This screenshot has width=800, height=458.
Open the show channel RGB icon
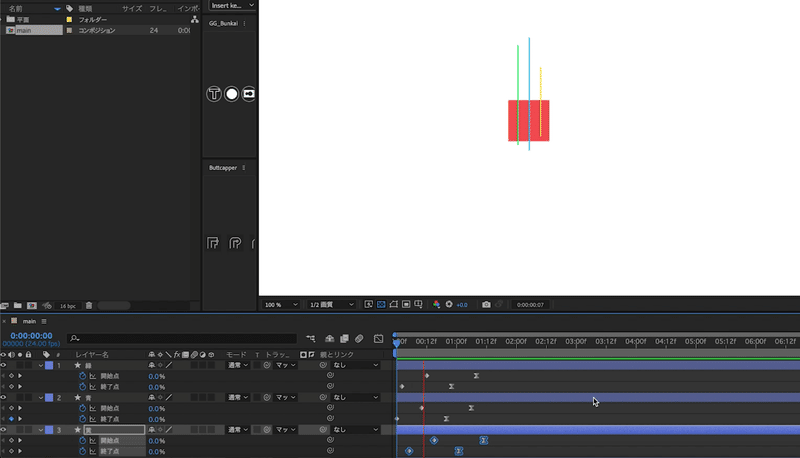[x=436, y=304]
